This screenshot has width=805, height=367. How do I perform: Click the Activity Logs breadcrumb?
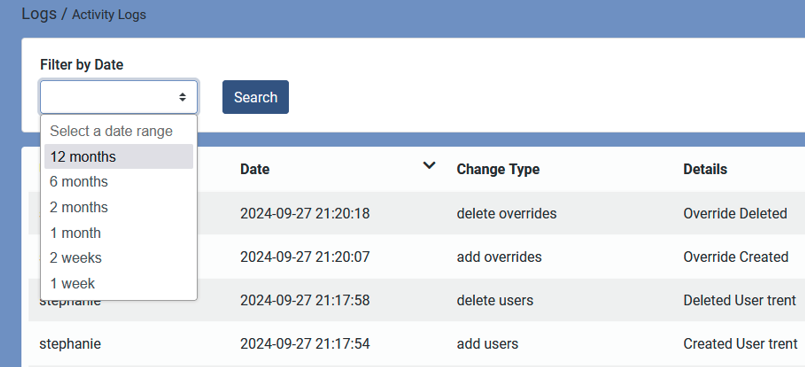pyautogui.click(x=109, y=15)
